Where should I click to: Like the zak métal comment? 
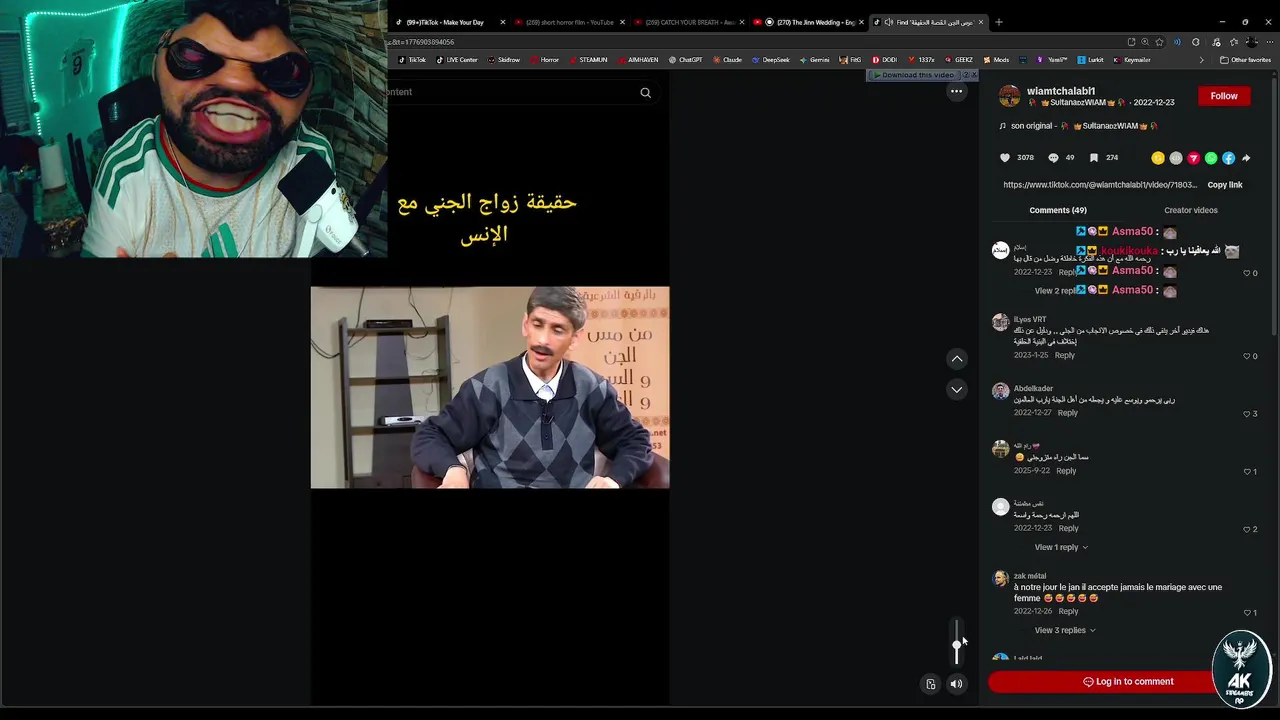coord(1247,612)
